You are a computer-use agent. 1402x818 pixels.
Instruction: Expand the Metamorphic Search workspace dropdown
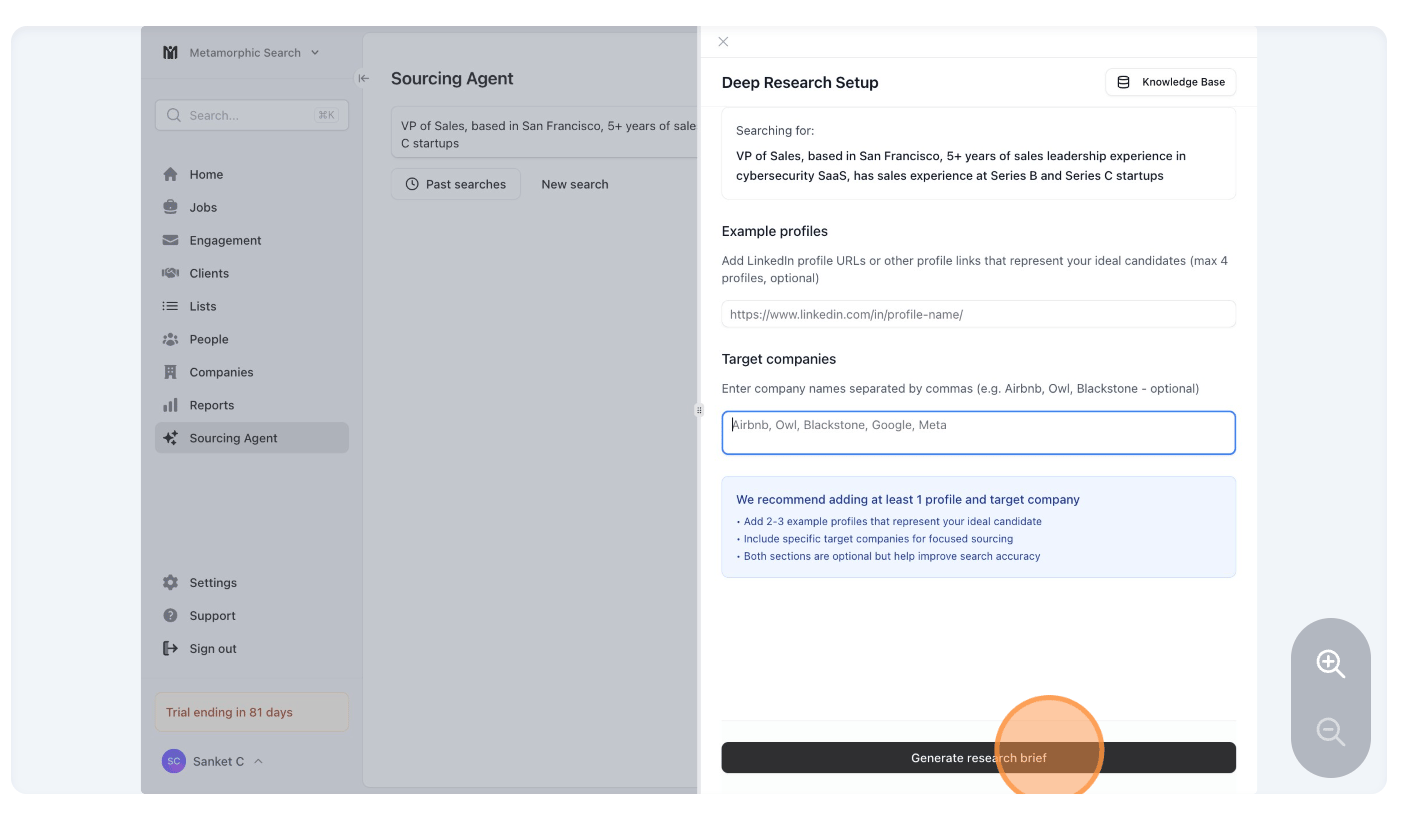point(315,53)
